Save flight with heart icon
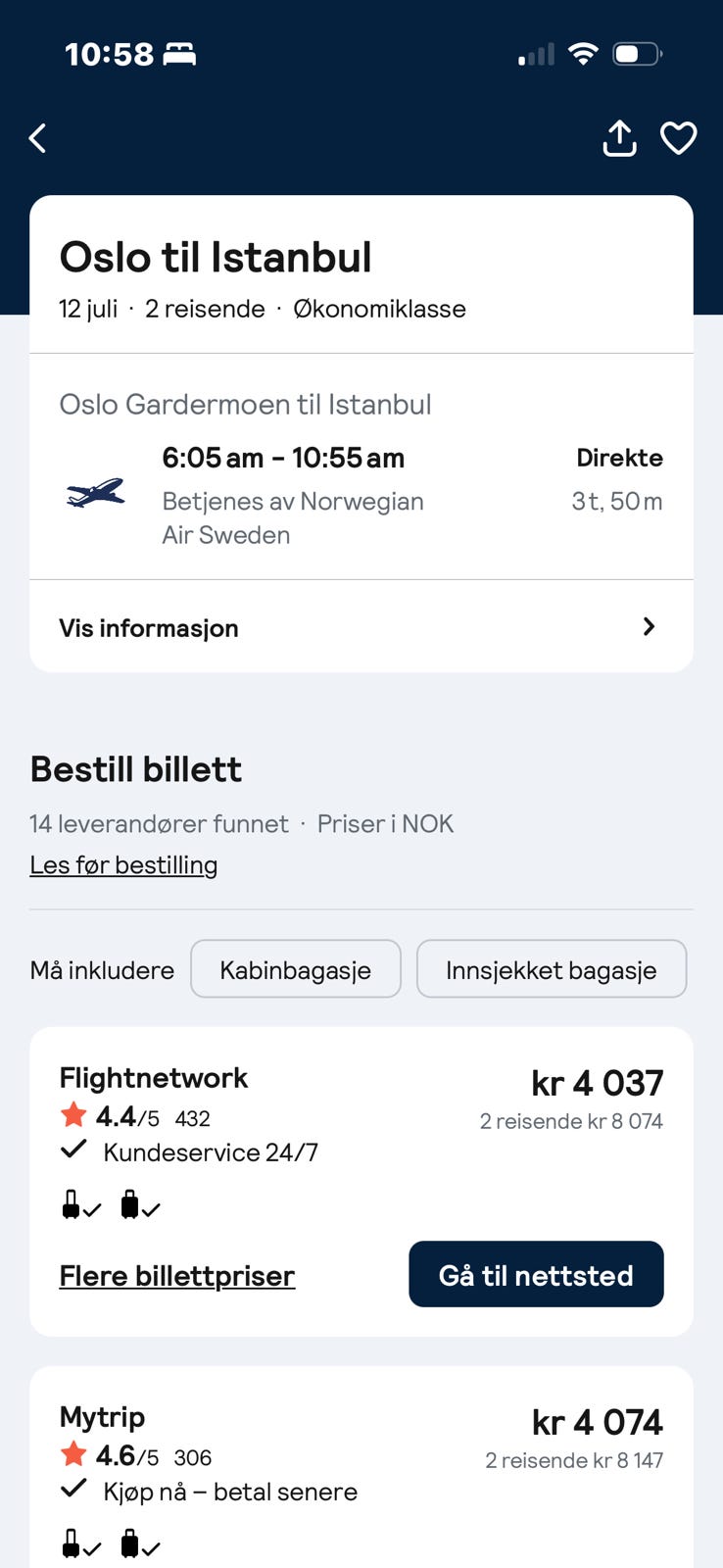This screenshot has width=723, height=1568. click(x=679, y=138)
